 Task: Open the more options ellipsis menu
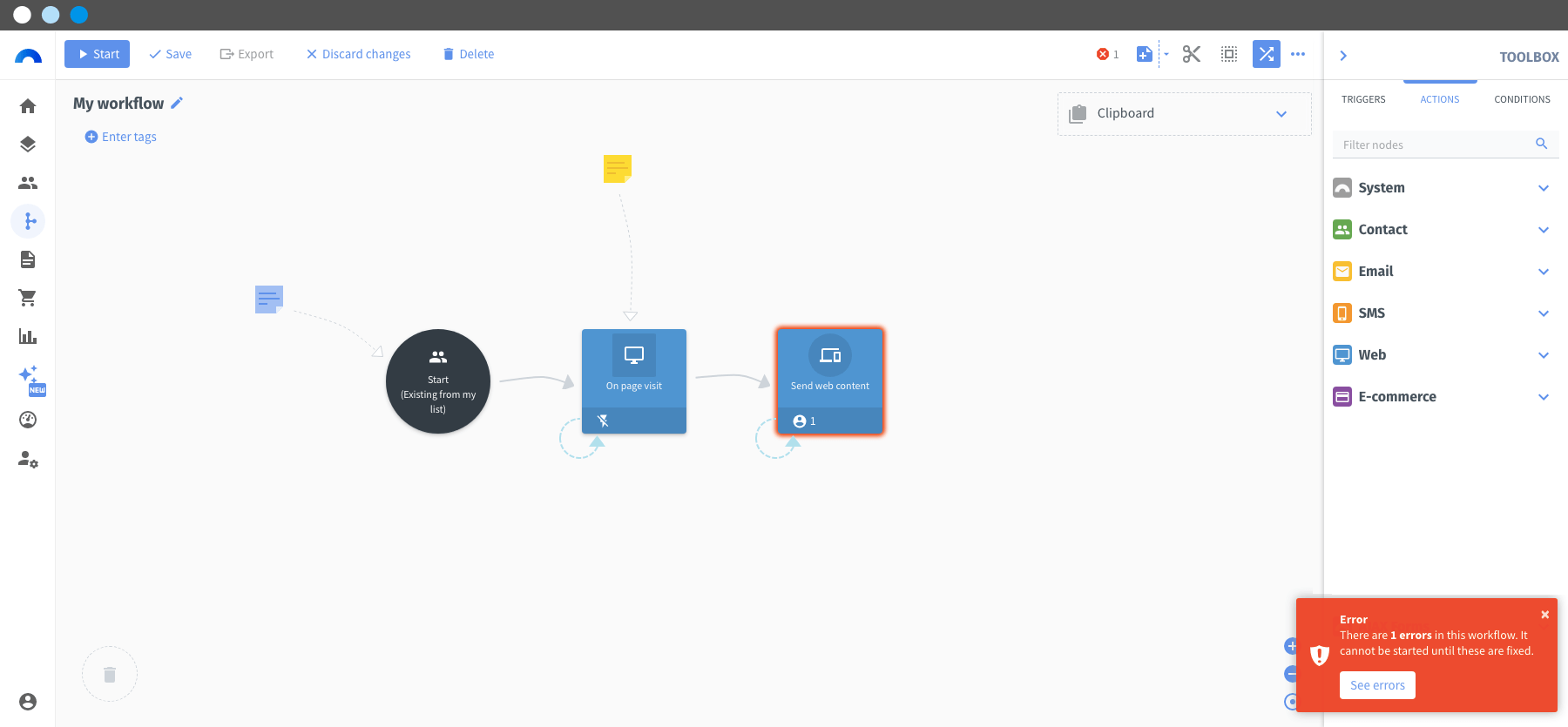point(1298,54)
